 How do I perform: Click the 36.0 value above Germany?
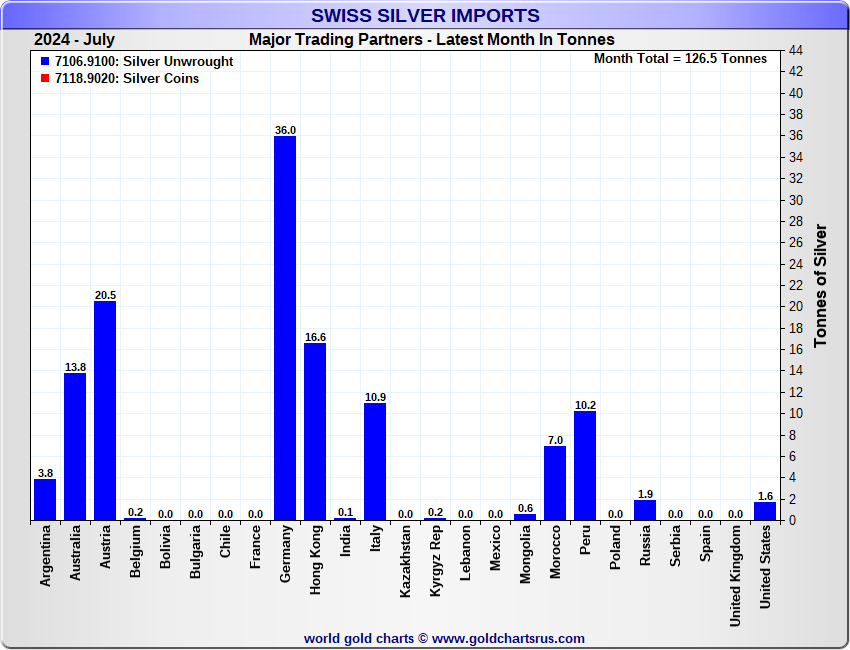[x=285, y=130]
